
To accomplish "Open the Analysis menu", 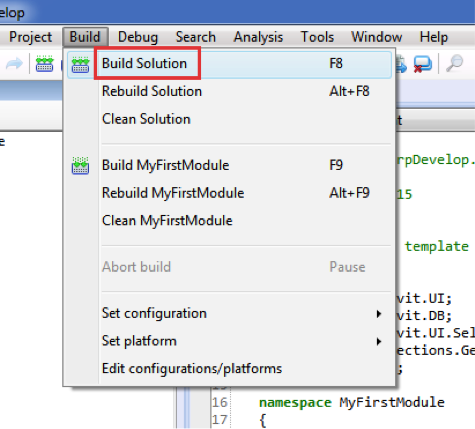I will 258,37.
